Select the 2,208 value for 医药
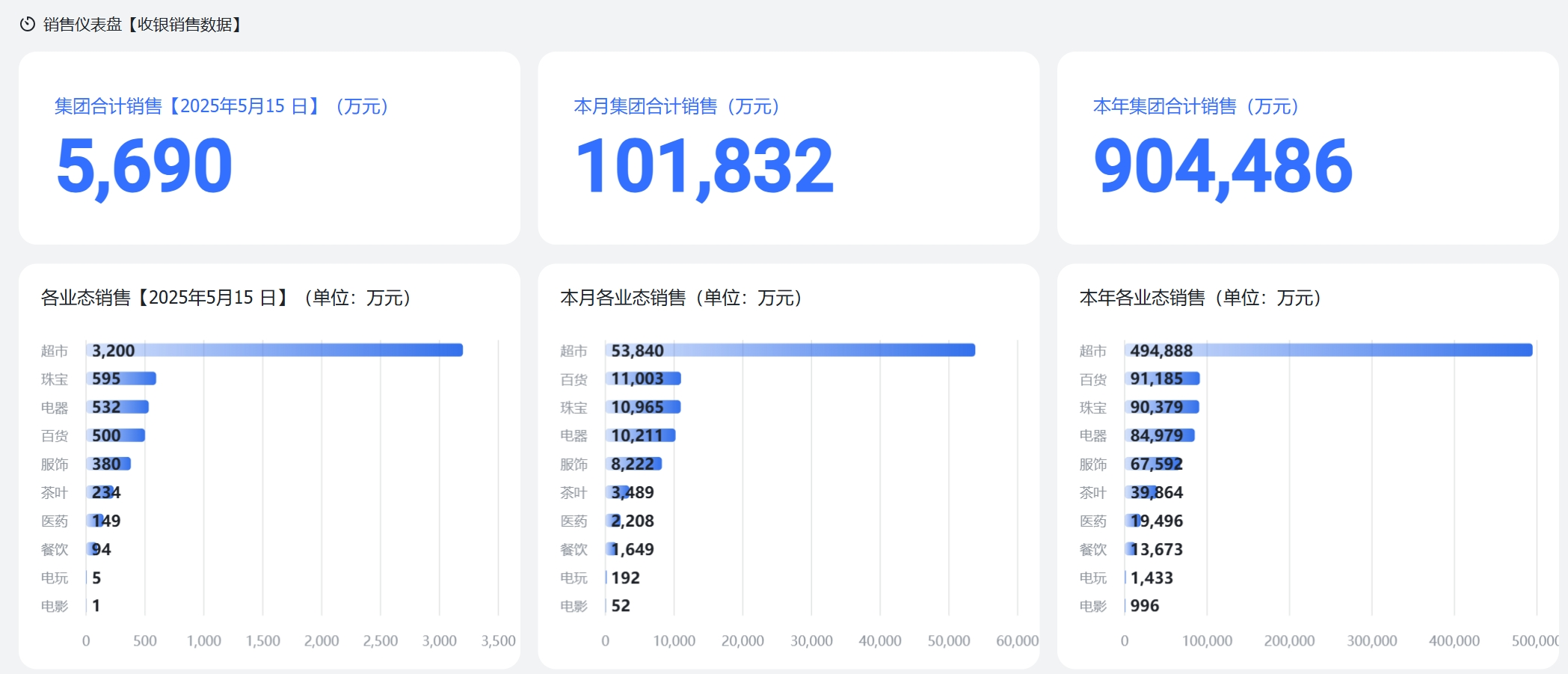The width and height of the screenshot is (1568, 674). [x=633, y=521]
